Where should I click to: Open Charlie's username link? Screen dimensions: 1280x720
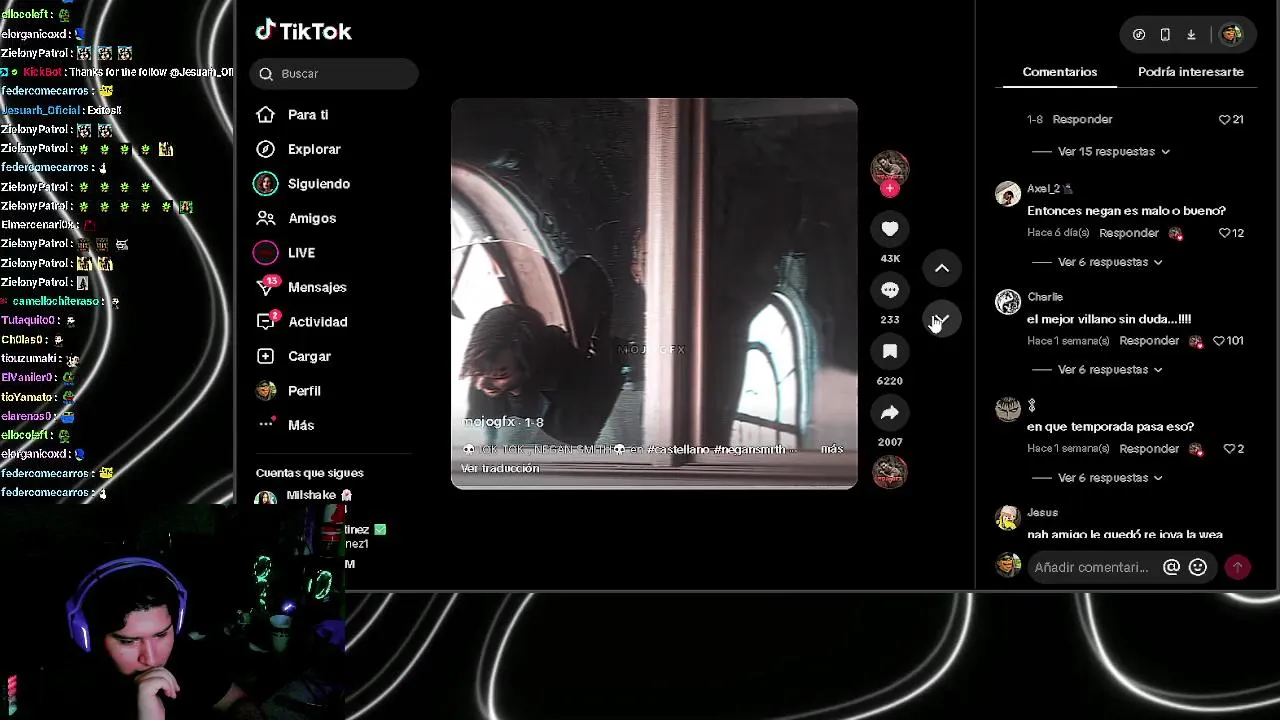point(1045,297)
